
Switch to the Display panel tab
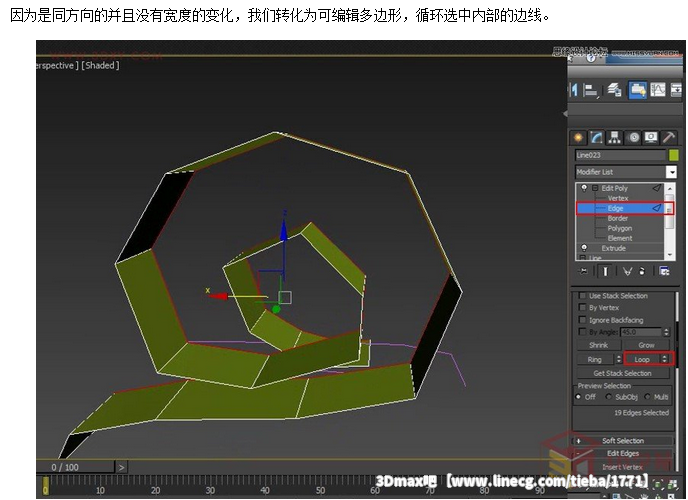tap(651, 138)
